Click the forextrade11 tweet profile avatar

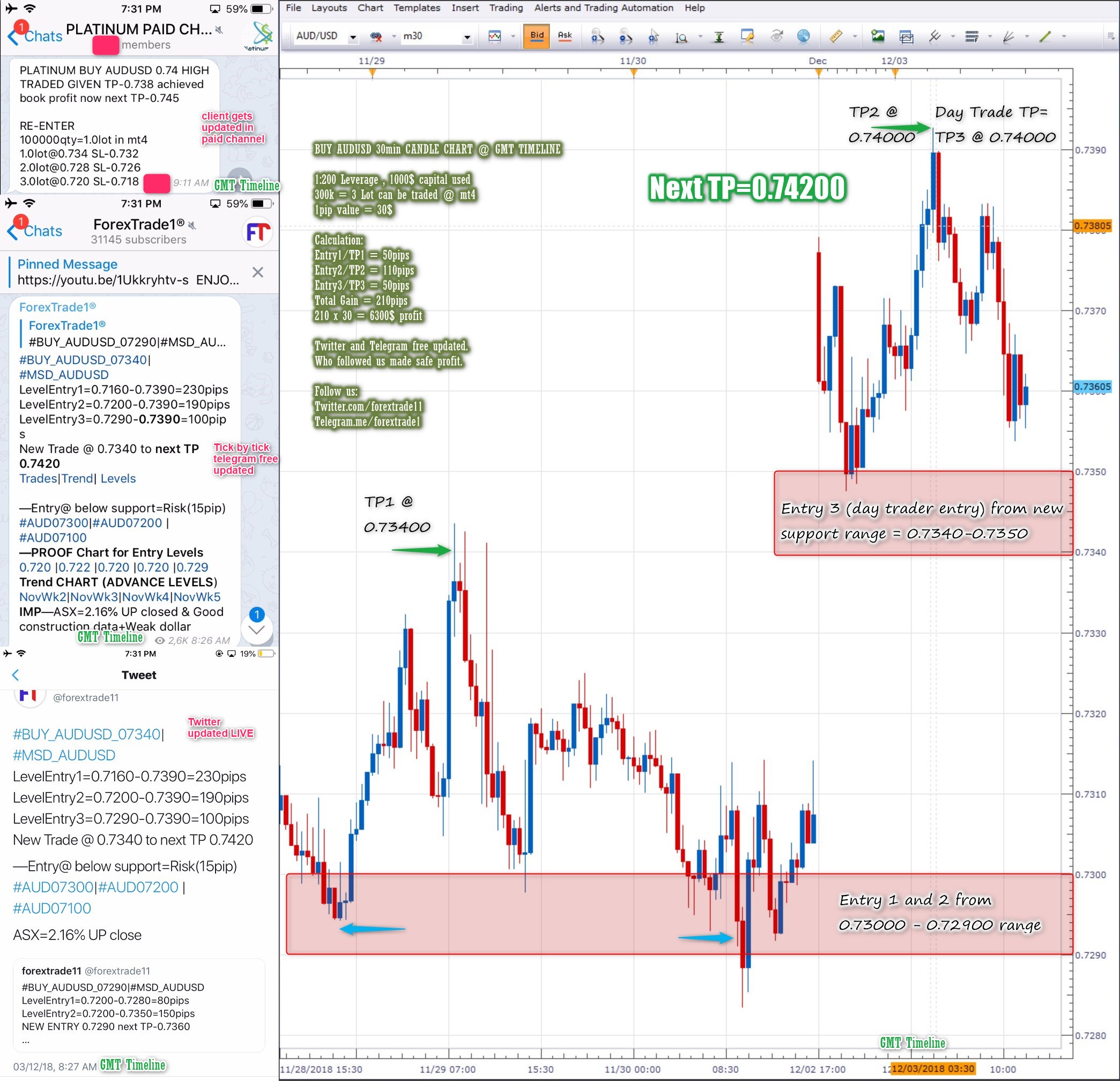pos(28,697)
